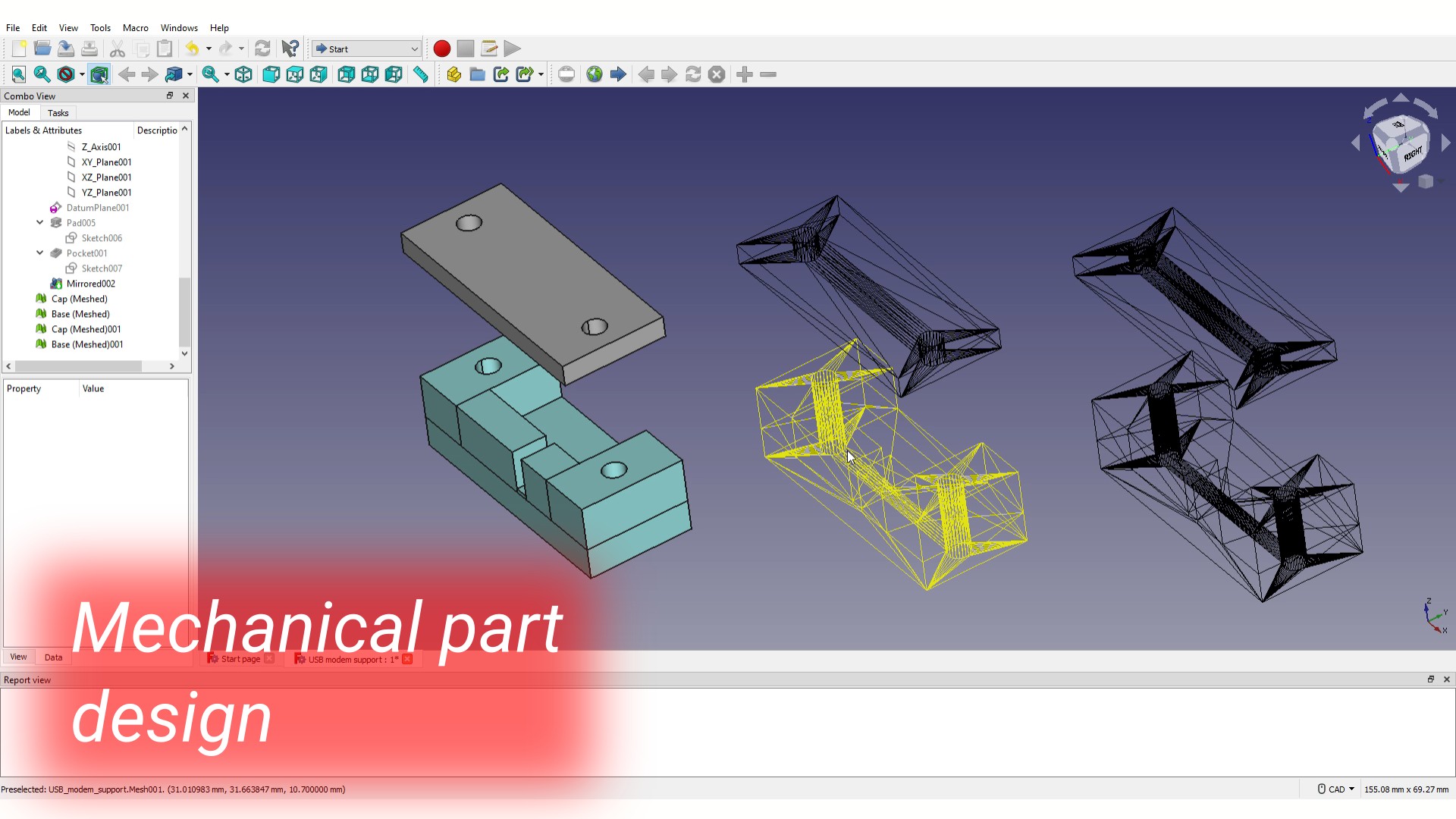Screen dimensions: 1456x819
Task: Set the right view
Action: (318, 74)
